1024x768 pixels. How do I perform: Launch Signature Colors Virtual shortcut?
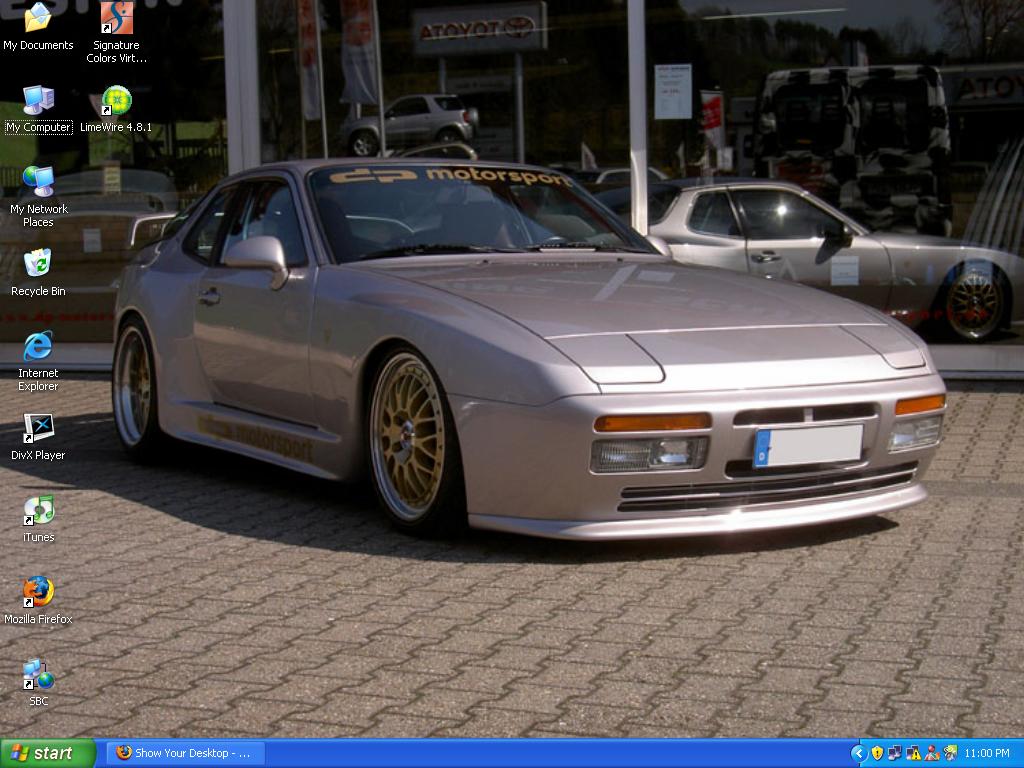click(x=116, y=18)
